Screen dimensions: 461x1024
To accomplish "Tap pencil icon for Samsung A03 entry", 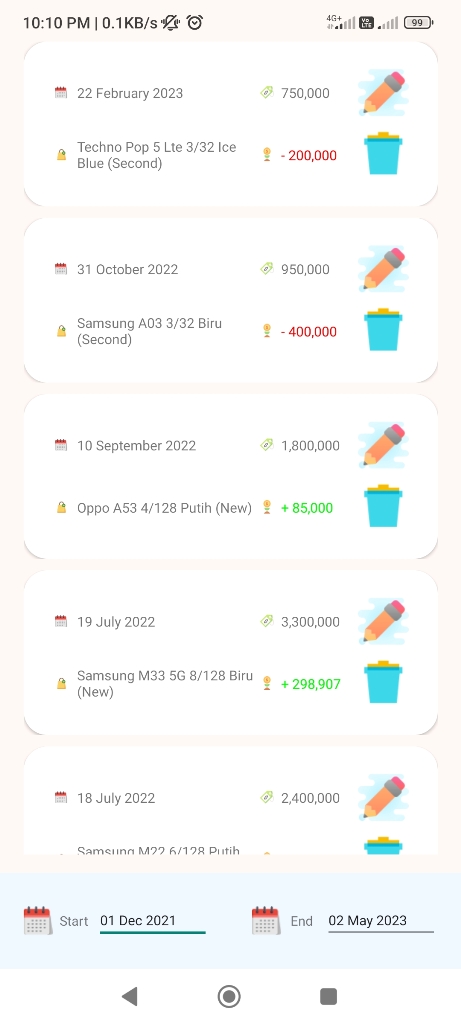I will (383, 269).
